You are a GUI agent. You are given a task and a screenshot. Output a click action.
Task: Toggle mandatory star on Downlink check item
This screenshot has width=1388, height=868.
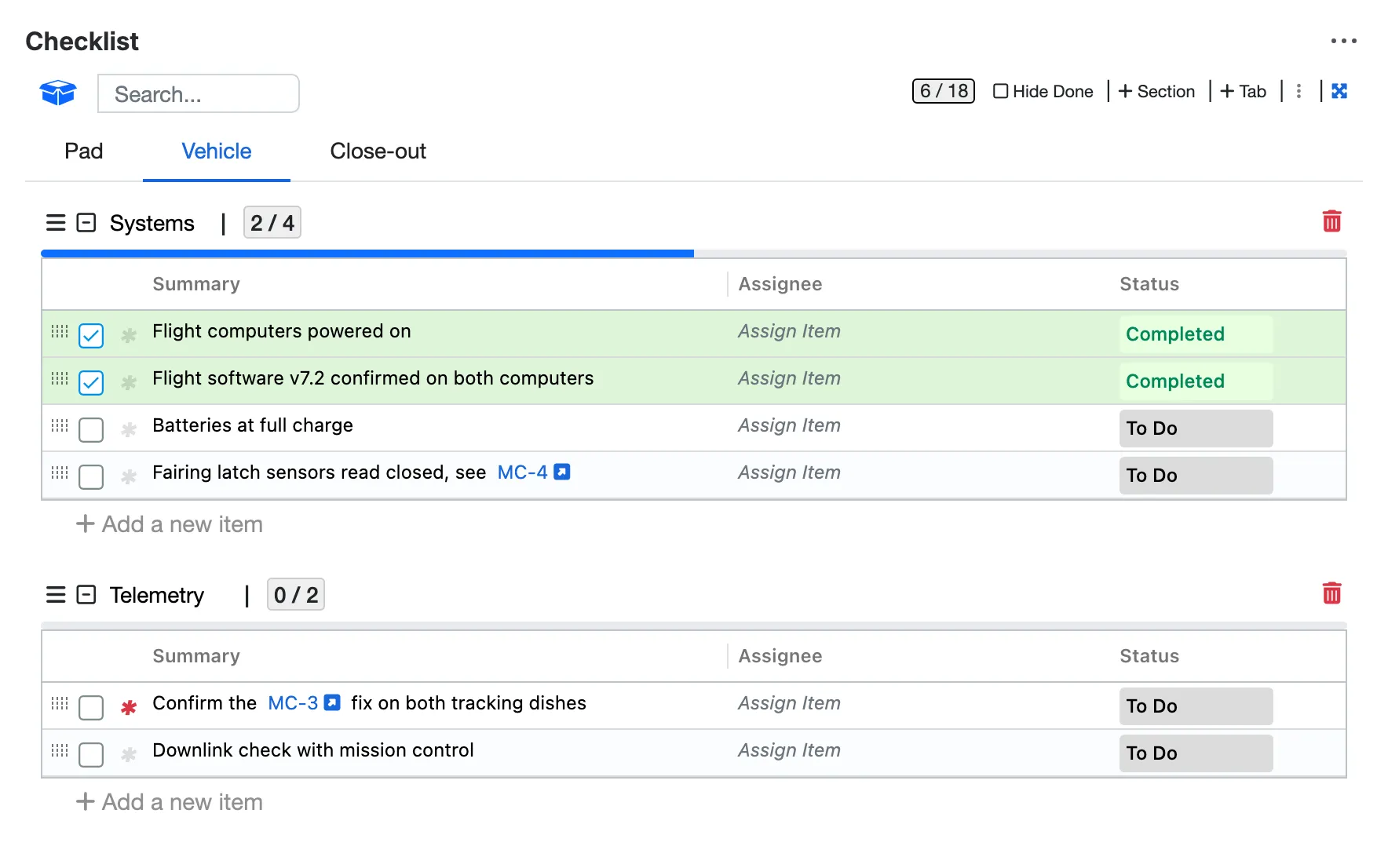point(129,754)
